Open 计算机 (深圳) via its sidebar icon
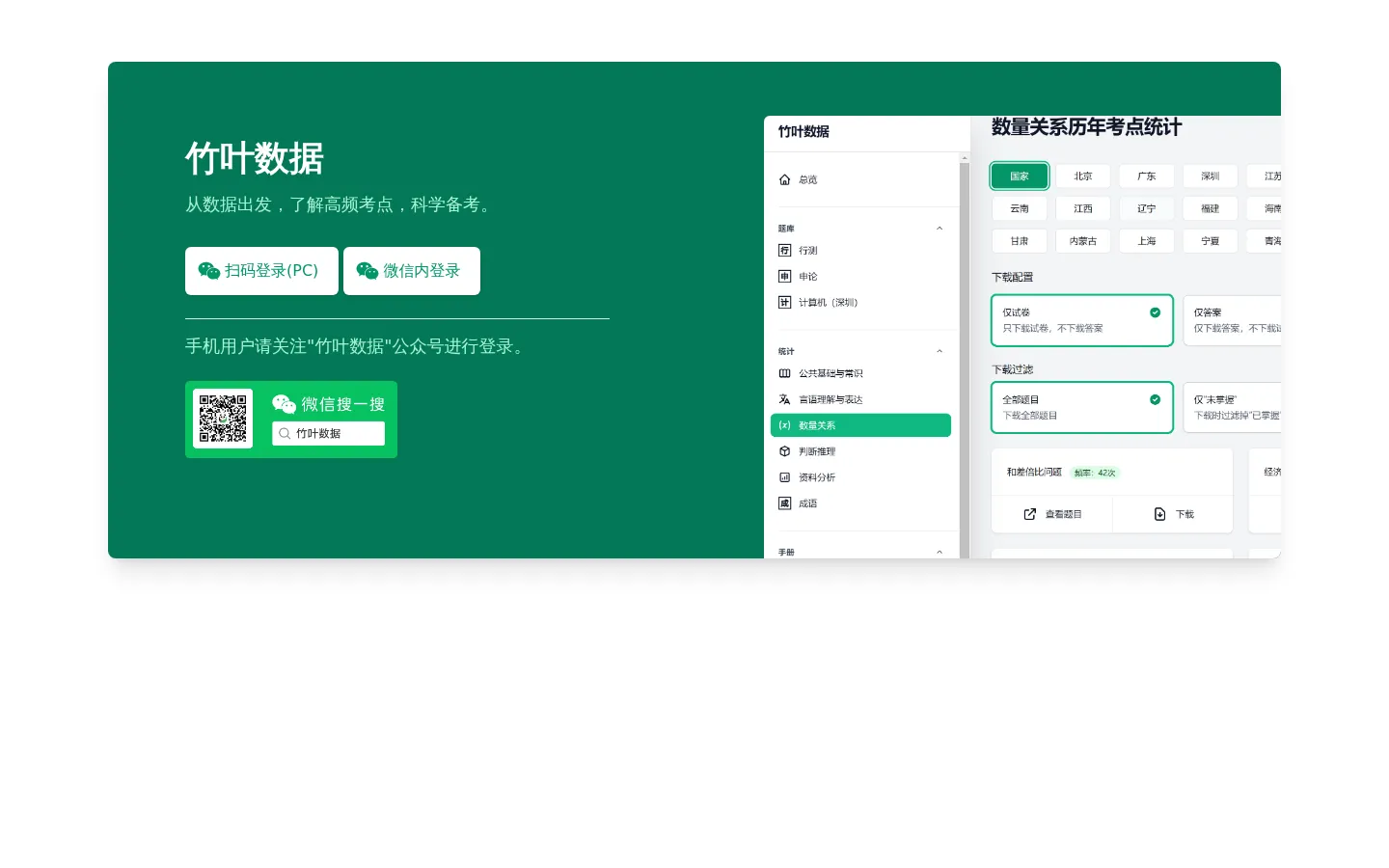Image resolution: width=1389 pixels, height=868 pixels. click(x=784, y=302)
